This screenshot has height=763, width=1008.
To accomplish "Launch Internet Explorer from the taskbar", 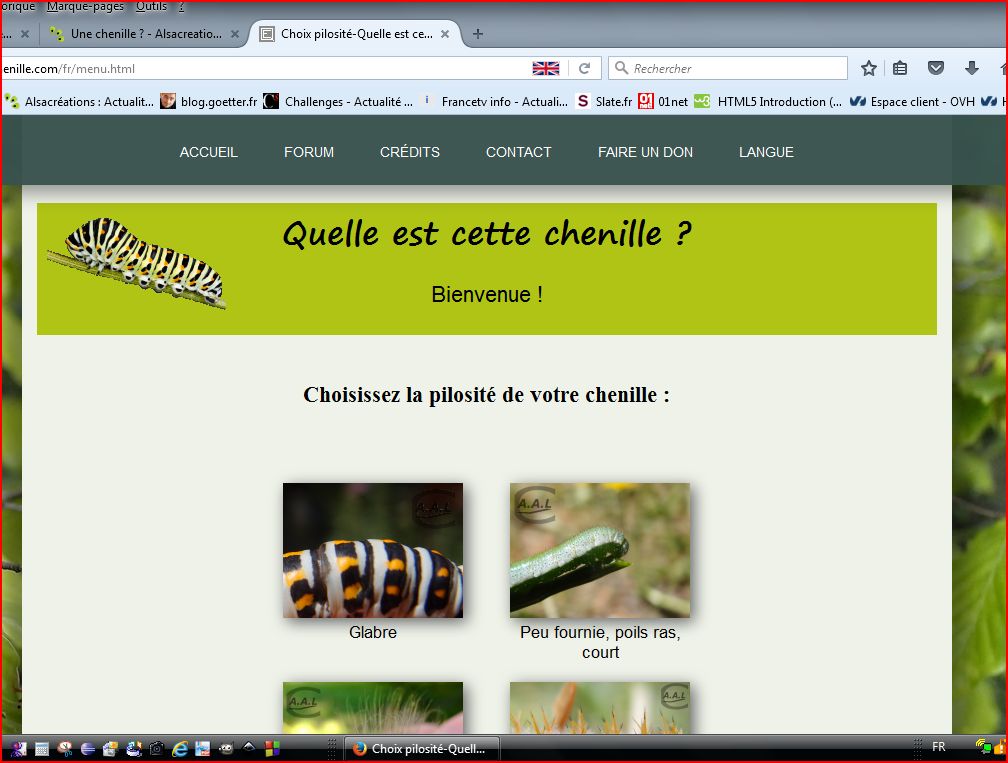I will (179, 748).
